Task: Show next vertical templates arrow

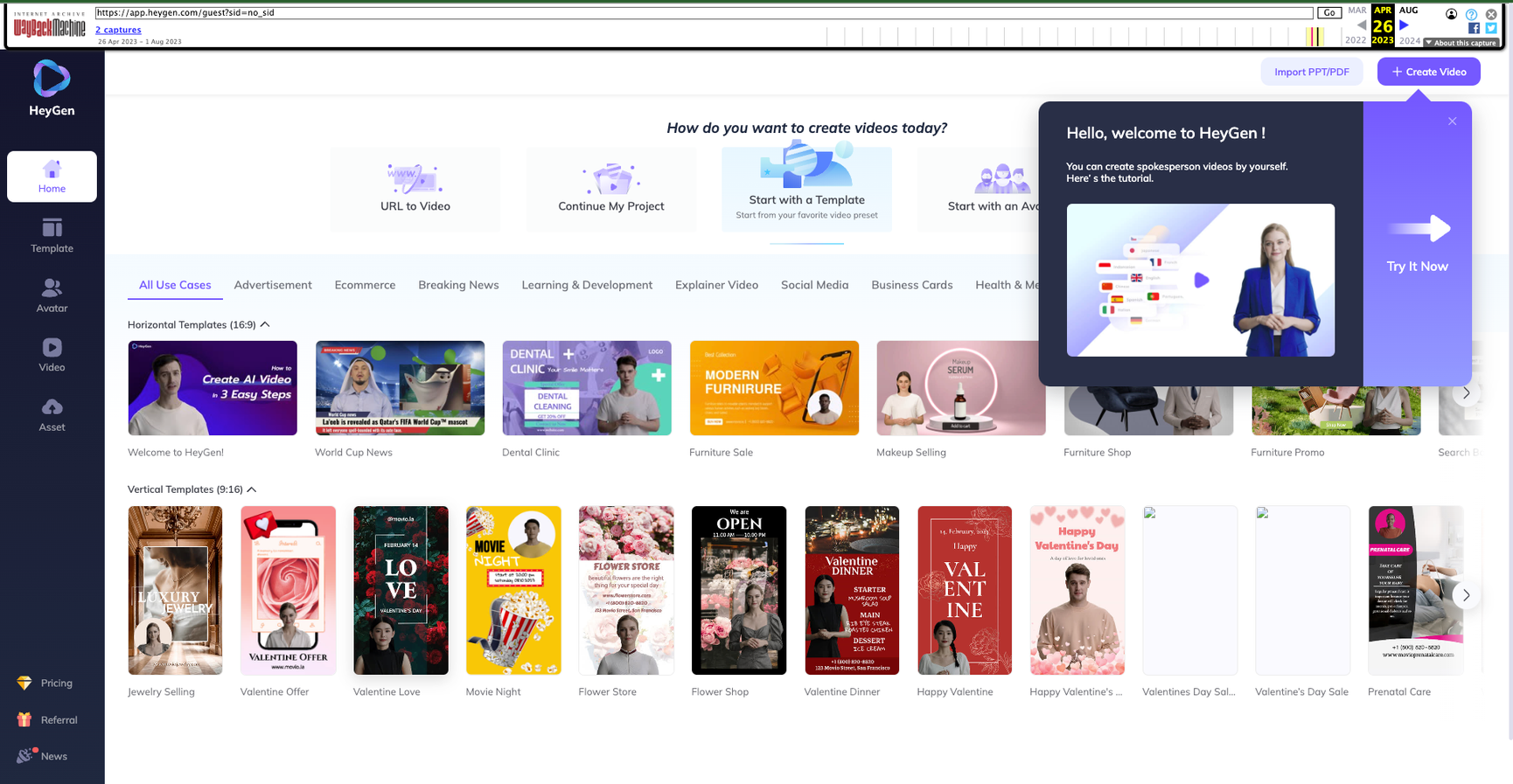Action: click(1466, 595)
